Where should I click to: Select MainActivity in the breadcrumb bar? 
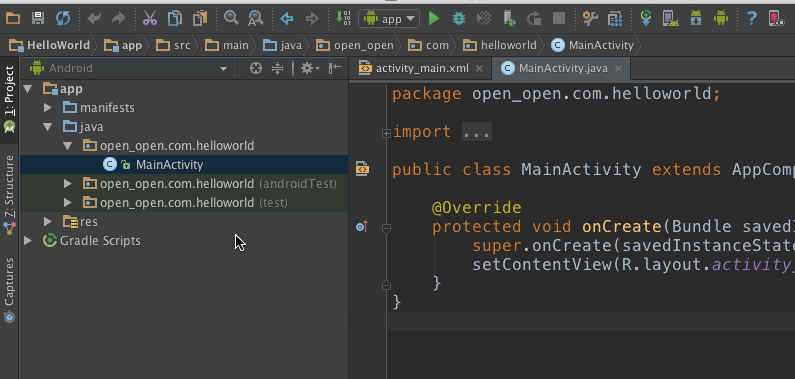click(x=592, y=46)
